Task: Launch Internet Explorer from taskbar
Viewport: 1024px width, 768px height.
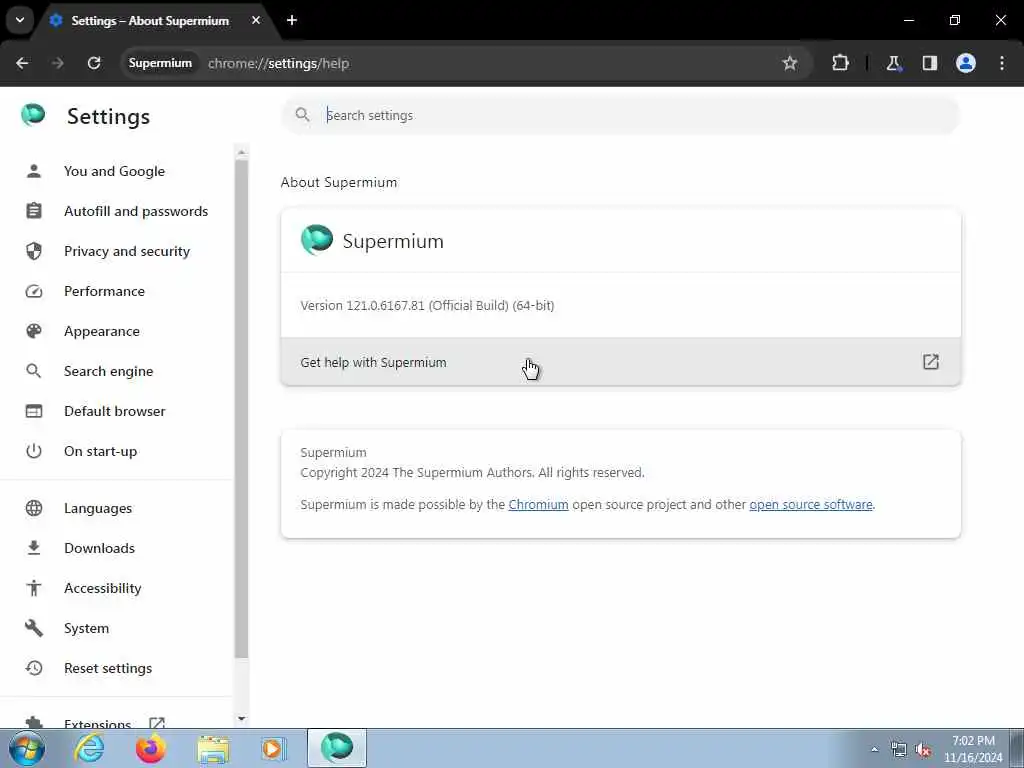Action: click(x=89, y=748)
